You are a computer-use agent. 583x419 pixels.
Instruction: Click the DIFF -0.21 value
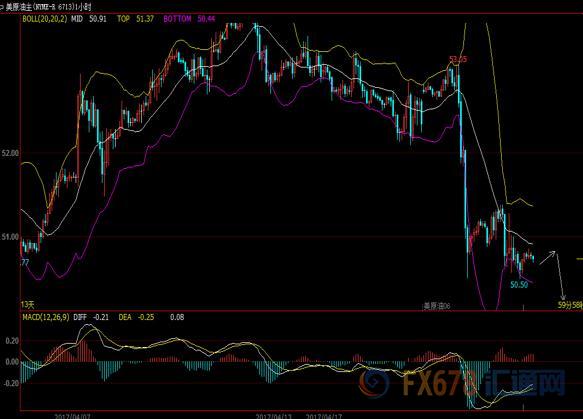(x=91, y=317)
